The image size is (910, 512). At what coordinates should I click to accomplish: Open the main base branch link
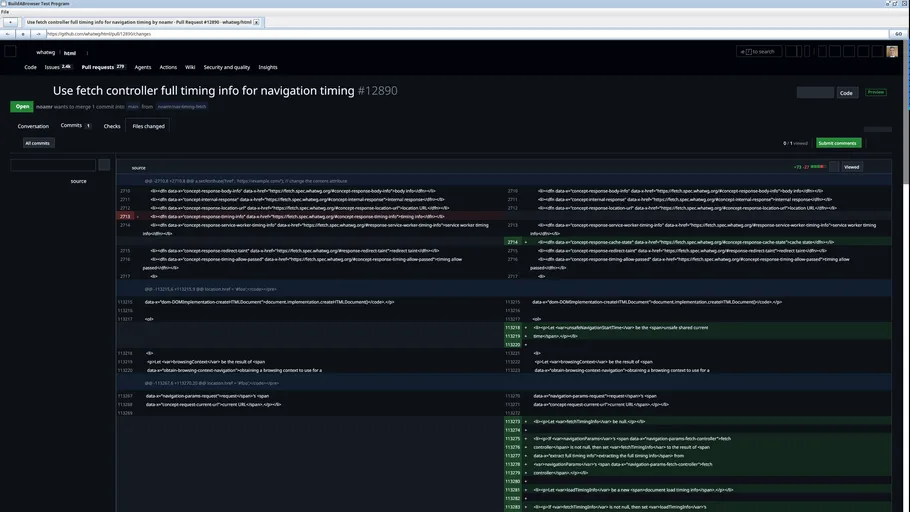pyautogui.click(x=133, y=107)
